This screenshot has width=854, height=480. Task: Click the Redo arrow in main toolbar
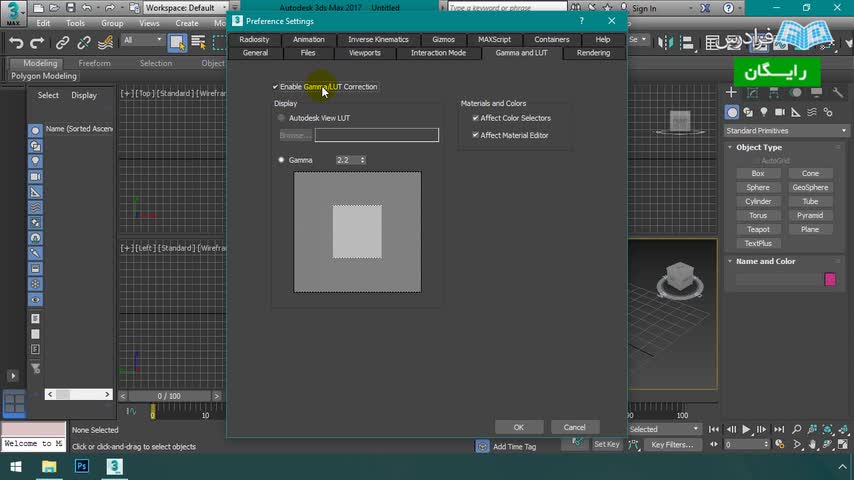[x=37, y=42]
